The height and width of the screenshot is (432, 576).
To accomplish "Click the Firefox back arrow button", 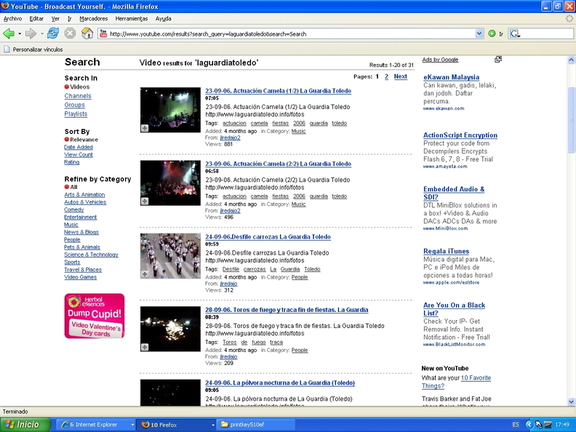I will tap(8, 34).
